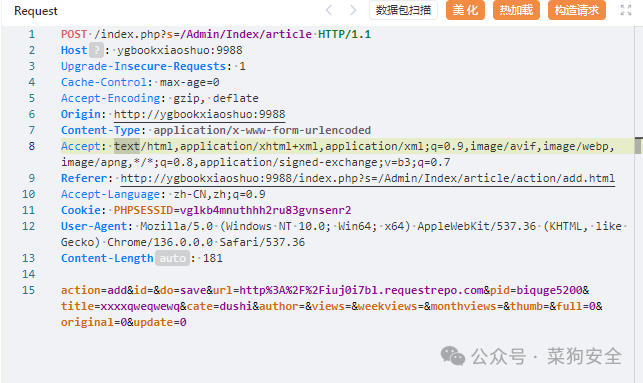Click the next request arrow
Image resolution: width=643 pixels, height=383 pixels.
(x=353, y=10)
